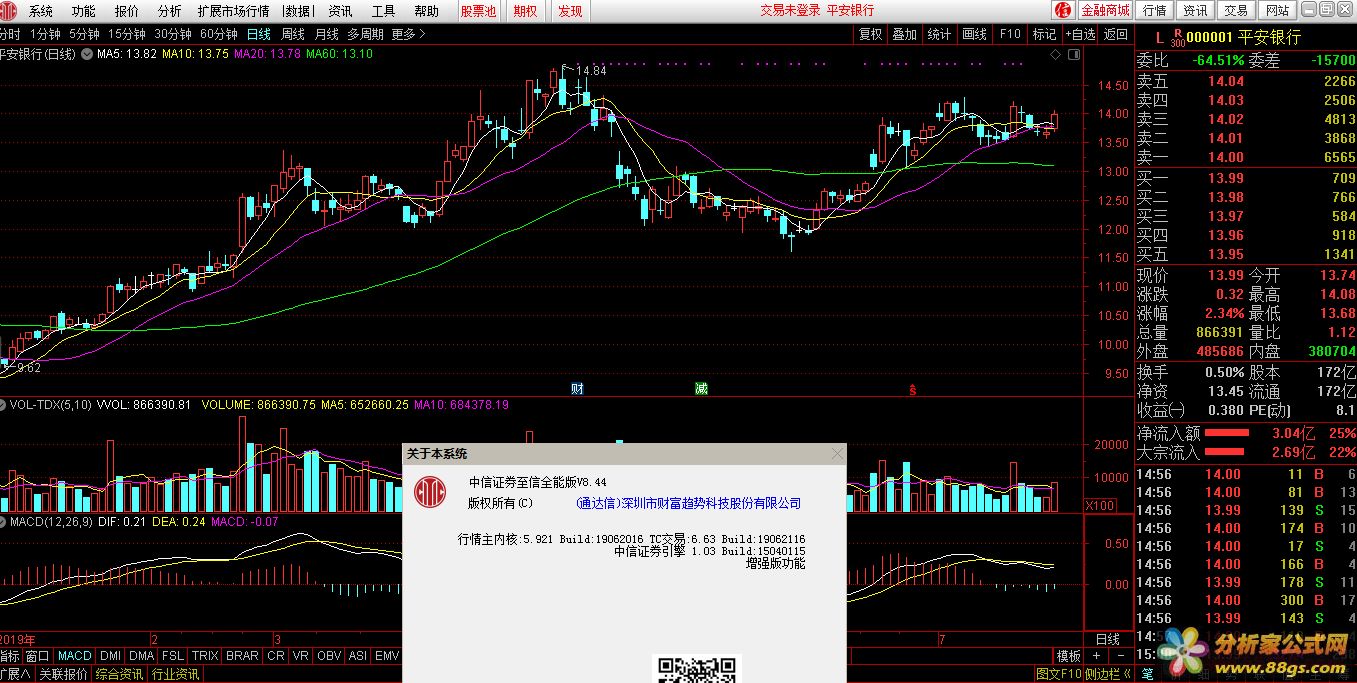This screenshot has width=1357, height=683.
Task: Click the 交易 top-right button
Action: [x=1236, y=10]
